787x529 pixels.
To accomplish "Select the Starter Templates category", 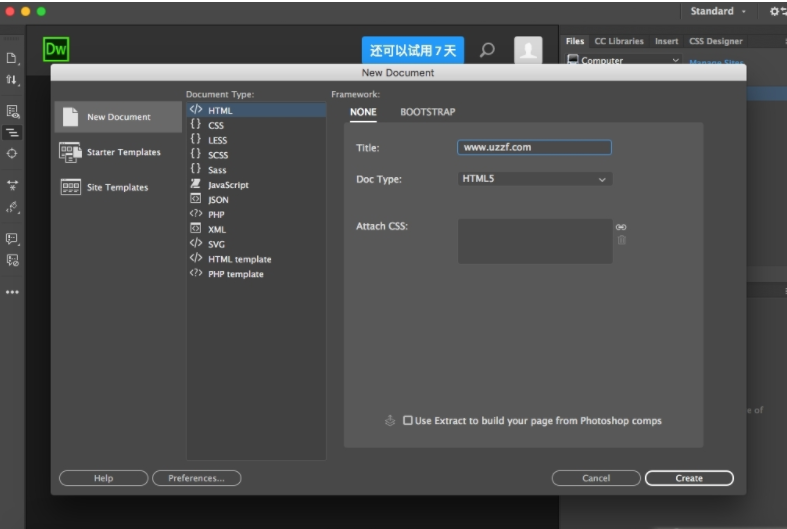I will 118,152.
